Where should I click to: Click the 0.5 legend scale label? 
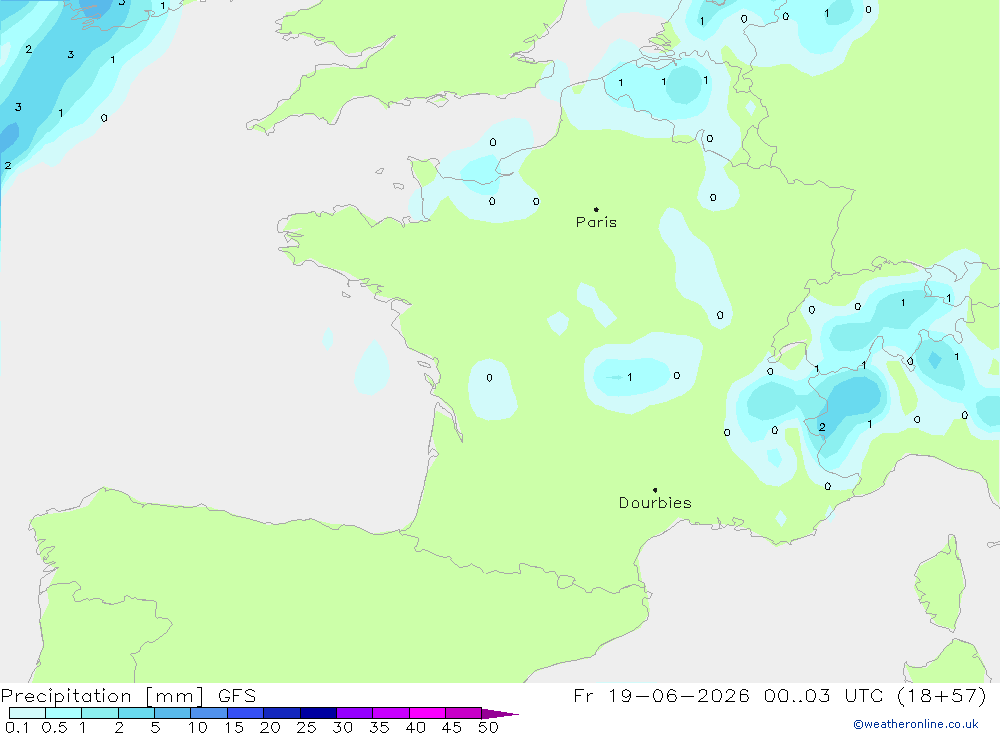54,727
